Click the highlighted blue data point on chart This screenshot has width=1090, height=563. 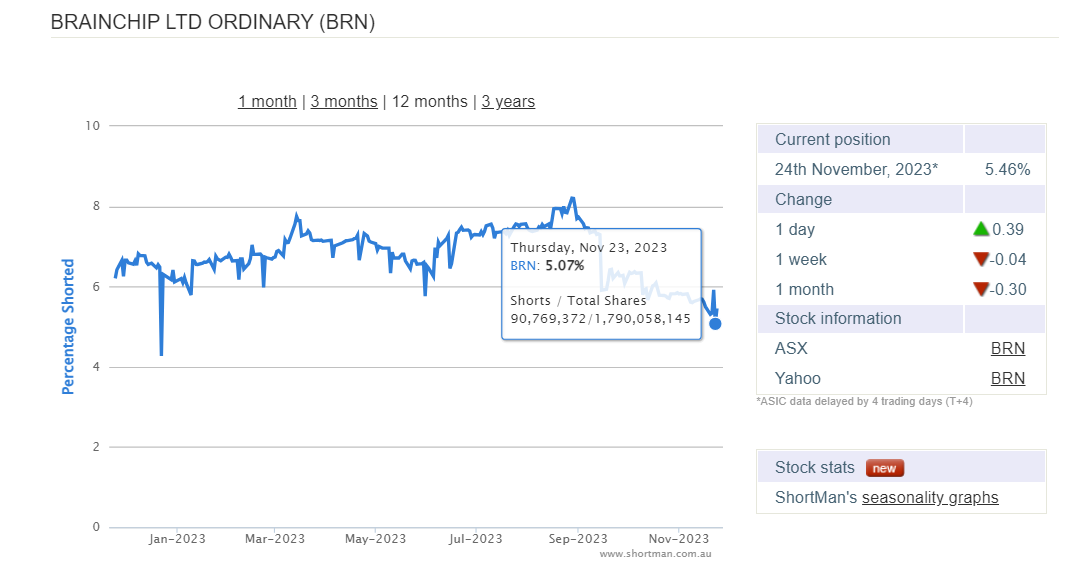[715, 323]
